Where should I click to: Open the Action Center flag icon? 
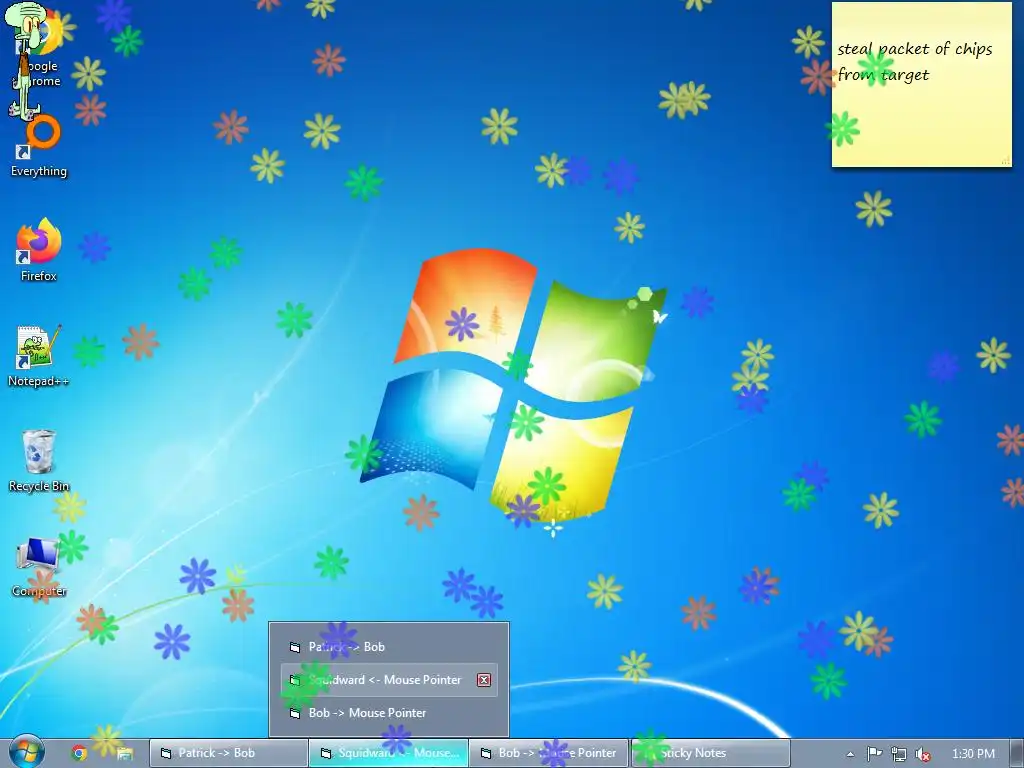point(874,754)
